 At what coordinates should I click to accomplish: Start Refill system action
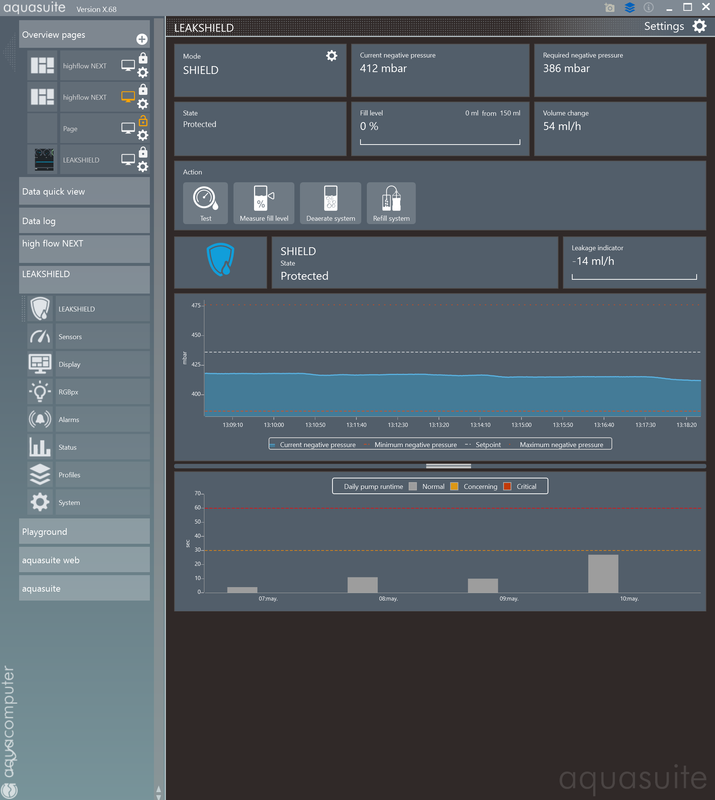pyautogui.click(x=391, y=203)
